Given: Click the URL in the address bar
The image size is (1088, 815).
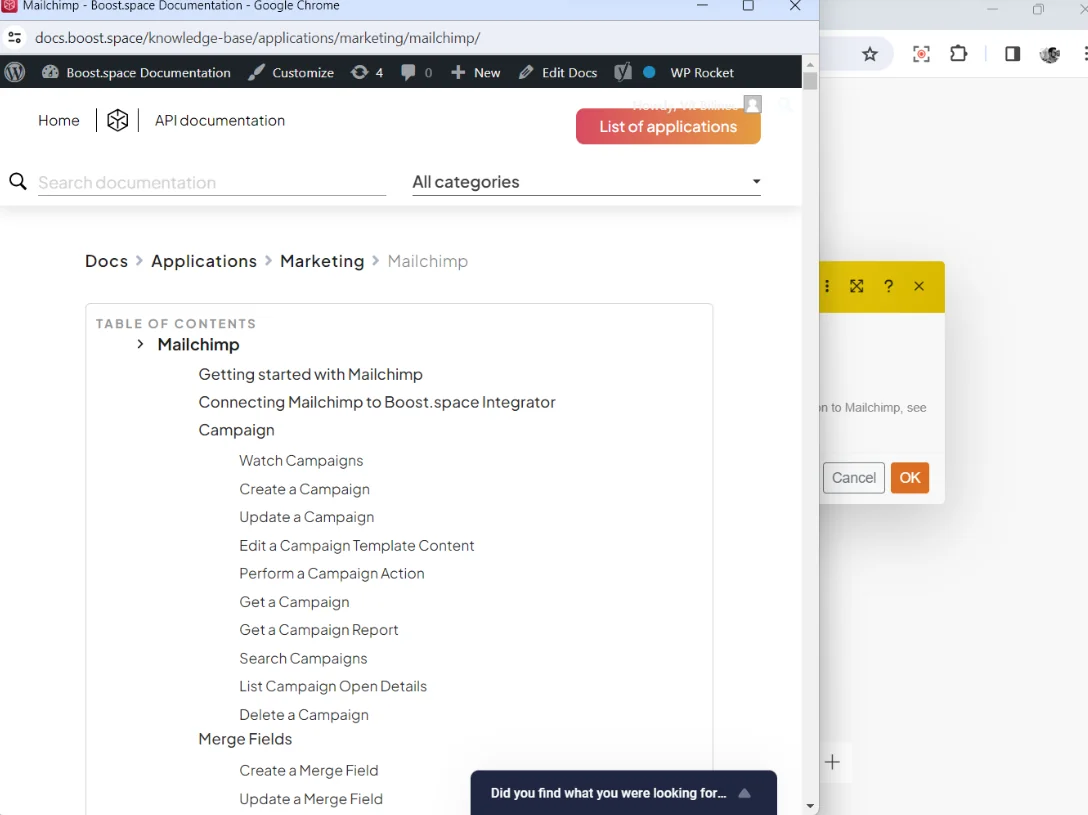Looking at the screenshot, I should pos(257,37).
